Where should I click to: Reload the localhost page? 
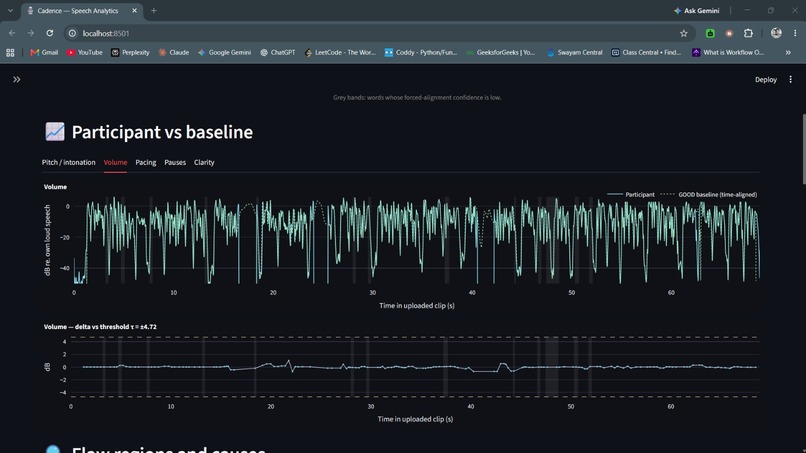(50, 33)
